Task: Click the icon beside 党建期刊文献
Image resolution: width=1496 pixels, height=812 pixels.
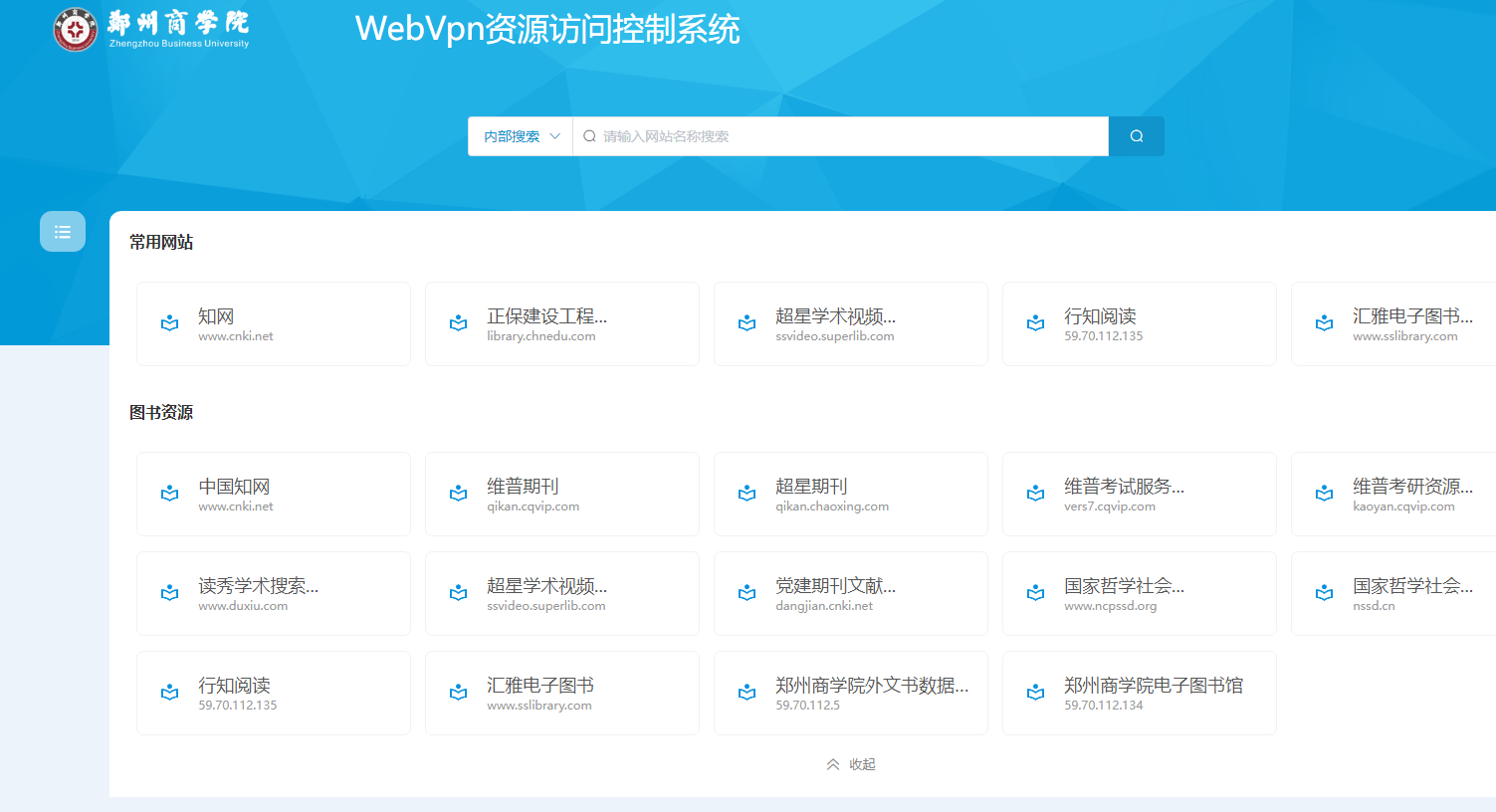Action: point(748,593)
